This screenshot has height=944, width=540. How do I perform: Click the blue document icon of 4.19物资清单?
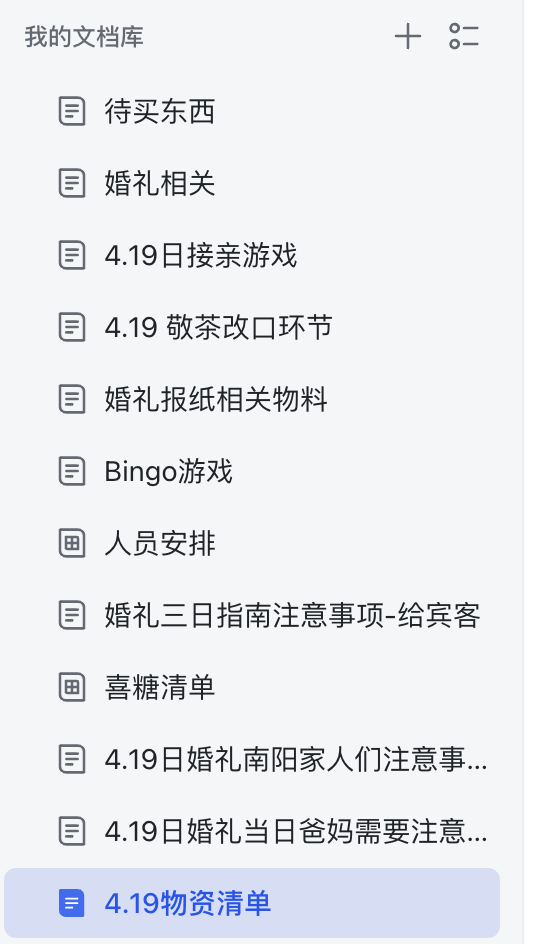[72, 903]
